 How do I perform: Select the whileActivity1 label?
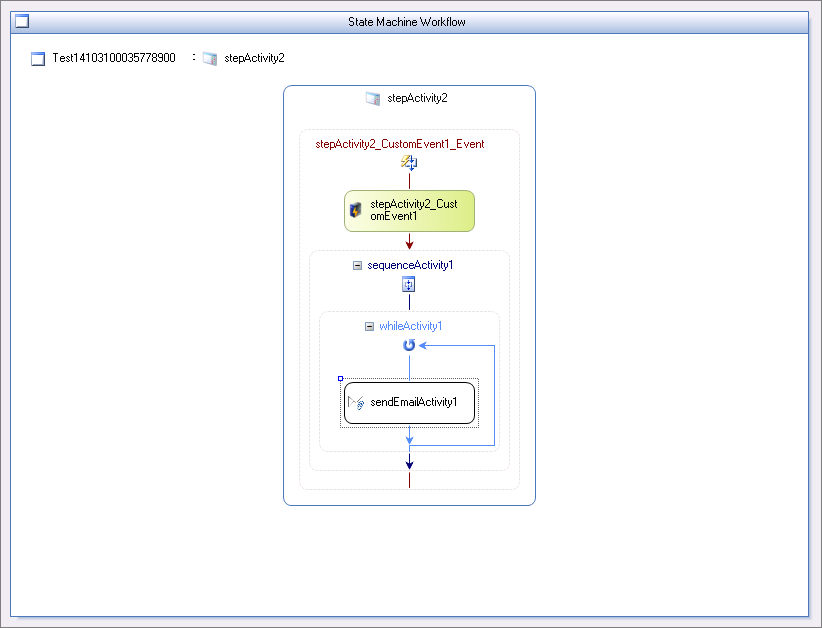pos(410,326)
